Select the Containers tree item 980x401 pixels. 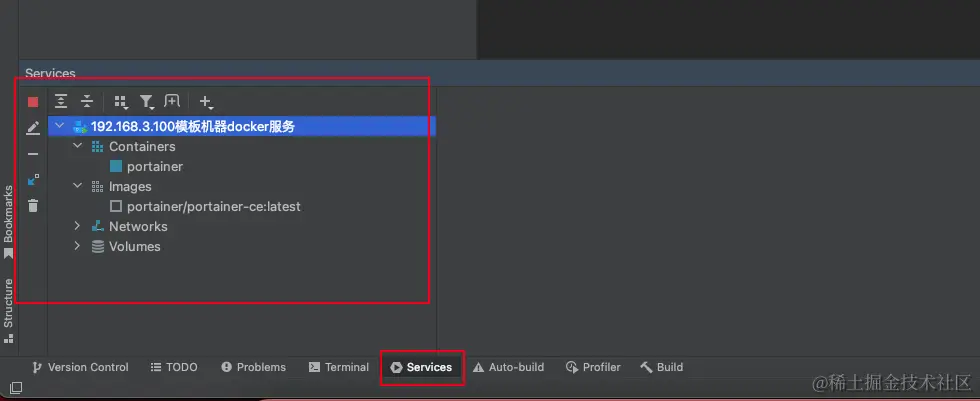[142, 147]
